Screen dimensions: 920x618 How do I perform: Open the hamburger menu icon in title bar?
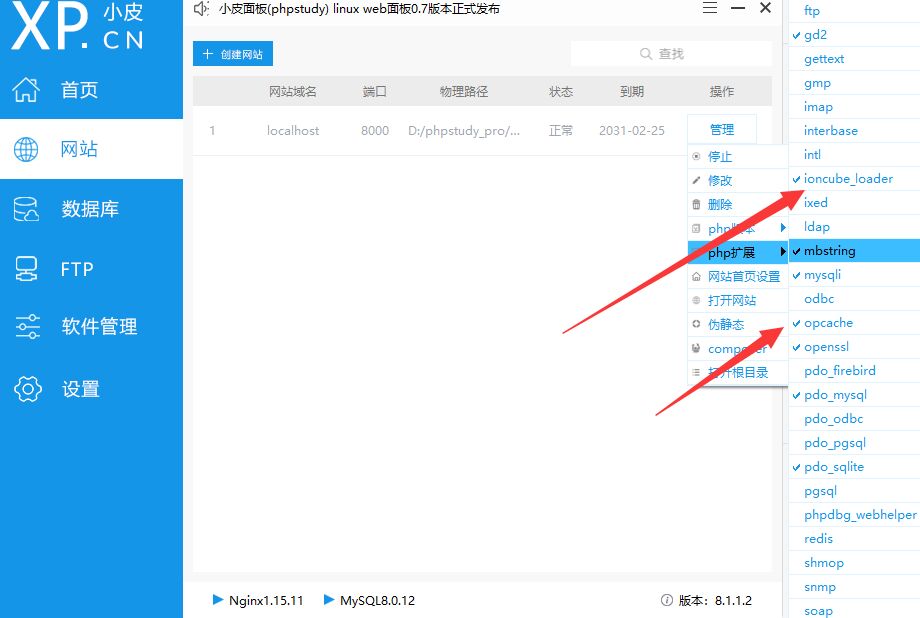pos(710,8)
